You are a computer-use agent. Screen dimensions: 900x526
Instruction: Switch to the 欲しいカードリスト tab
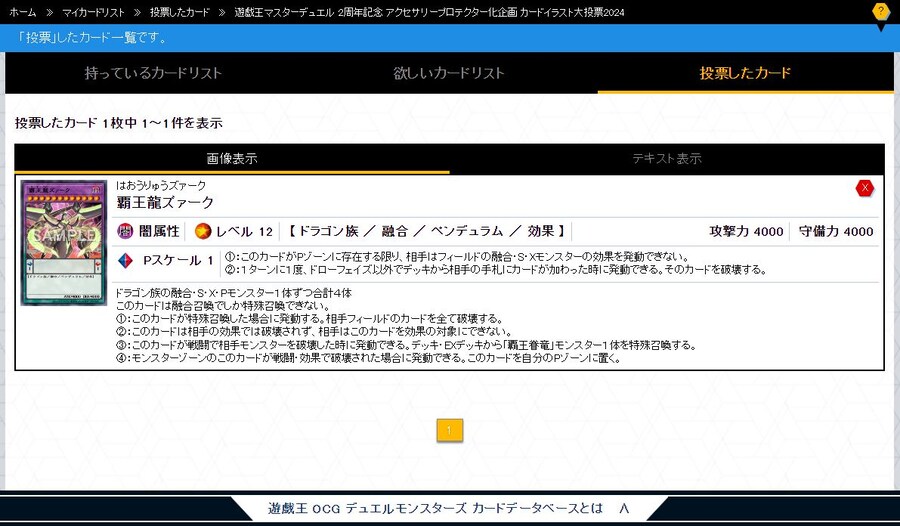coord(449,73)
